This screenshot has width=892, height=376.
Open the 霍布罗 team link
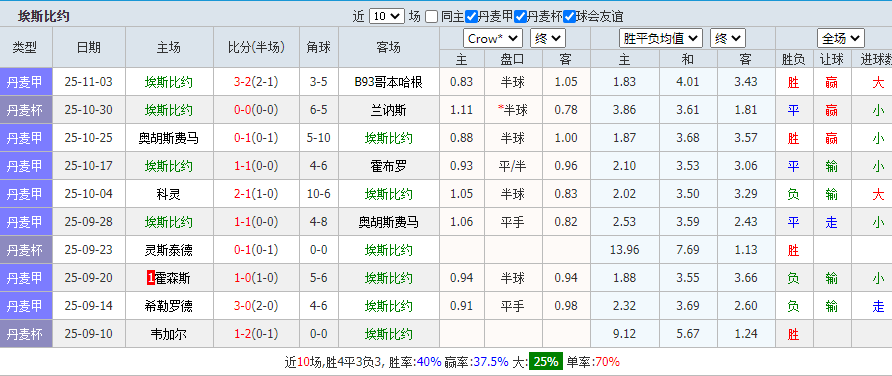[x=389, y=166]
